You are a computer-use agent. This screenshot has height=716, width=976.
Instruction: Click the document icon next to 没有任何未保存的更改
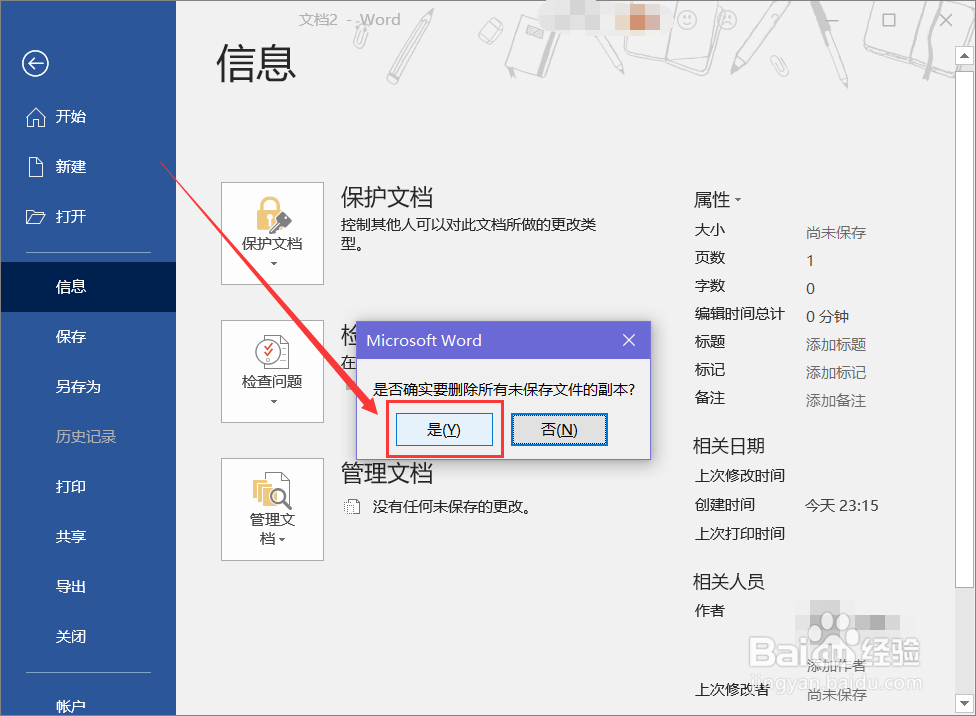pos(352,507)
